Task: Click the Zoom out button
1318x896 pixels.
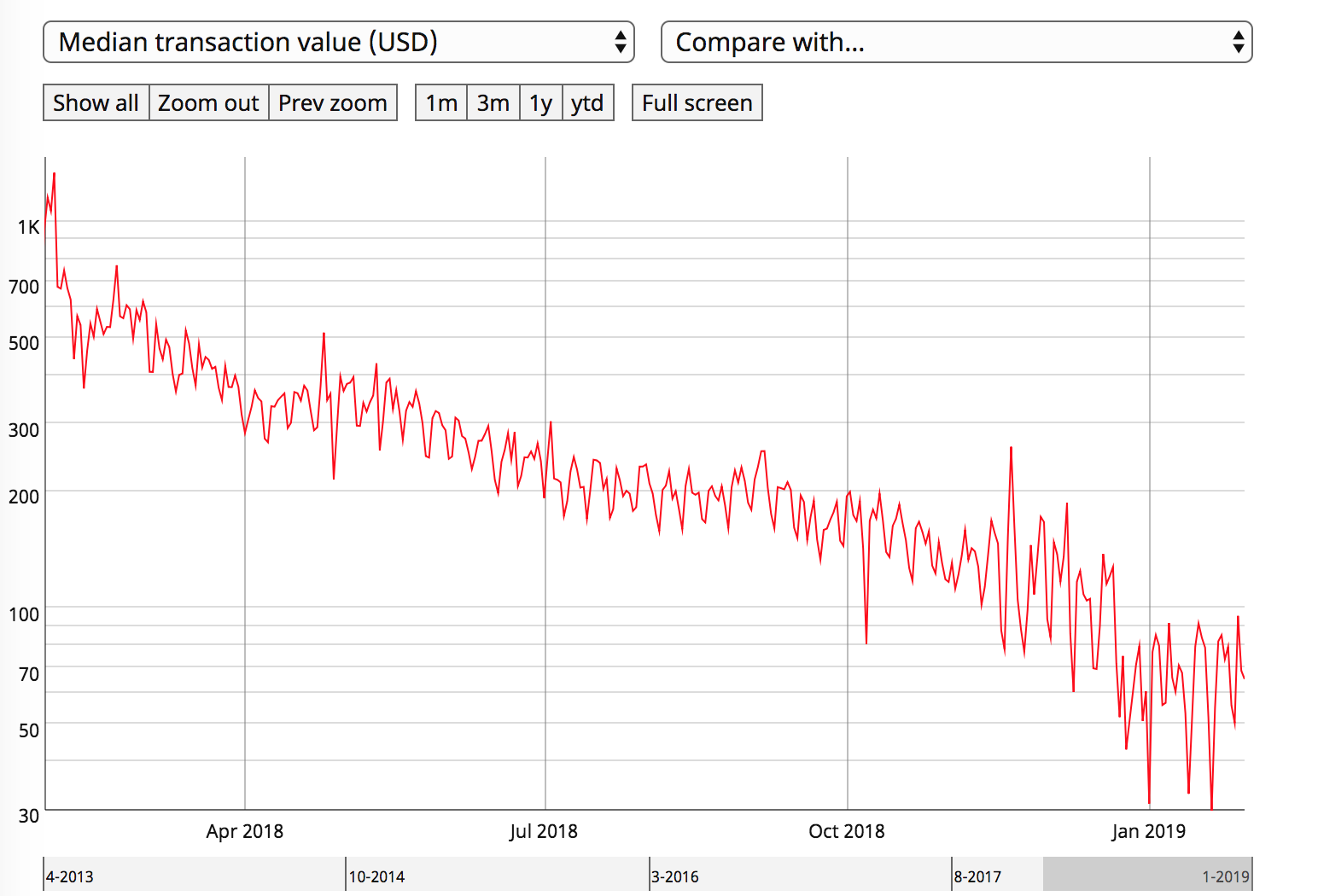Action: (x=208, y=102)
